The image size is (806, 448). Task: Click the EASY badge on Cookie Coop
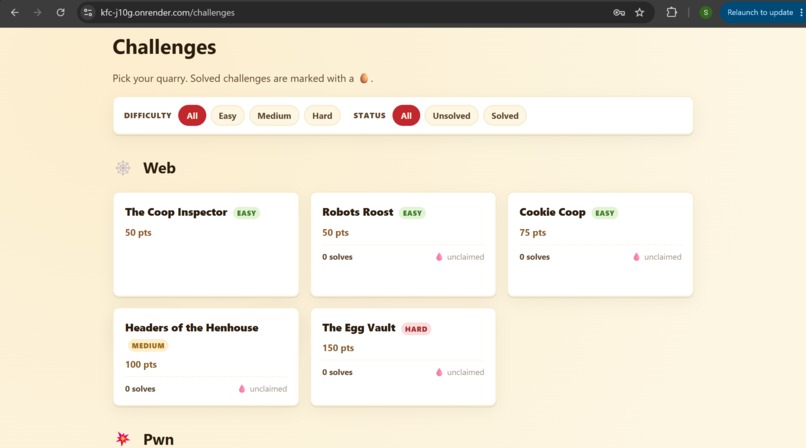pos(604,213)
